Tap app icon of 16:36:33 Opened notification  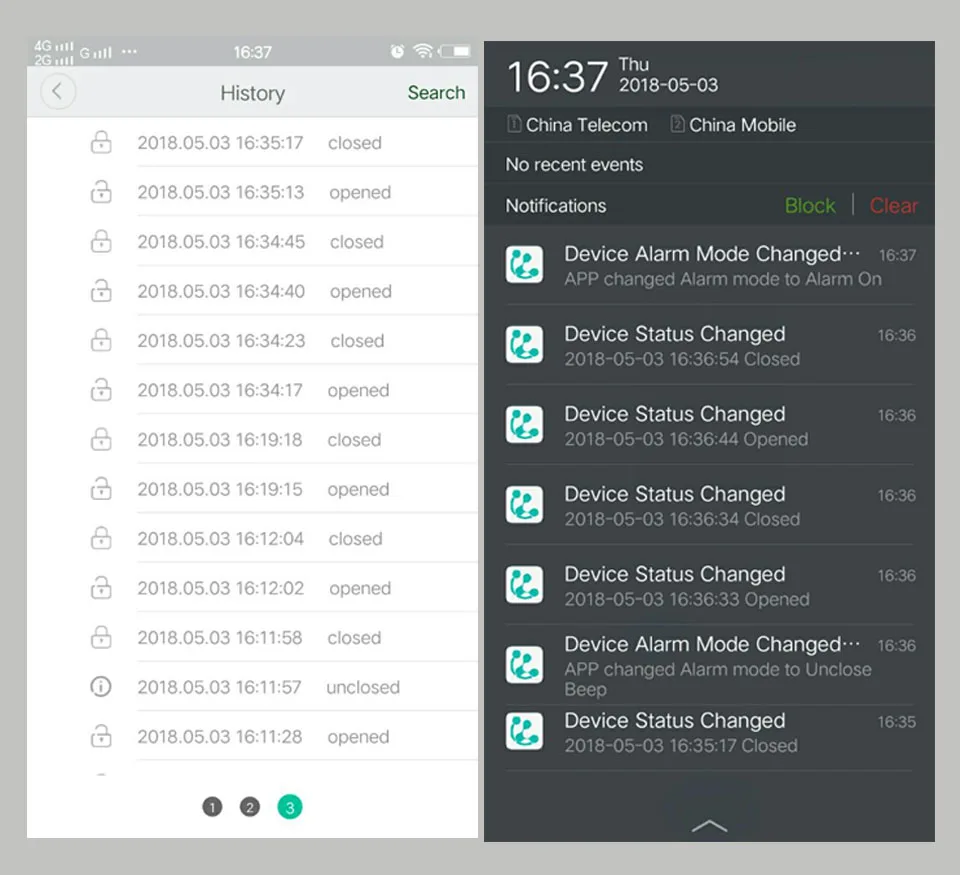pyautogui.click(x=524, y=584)
